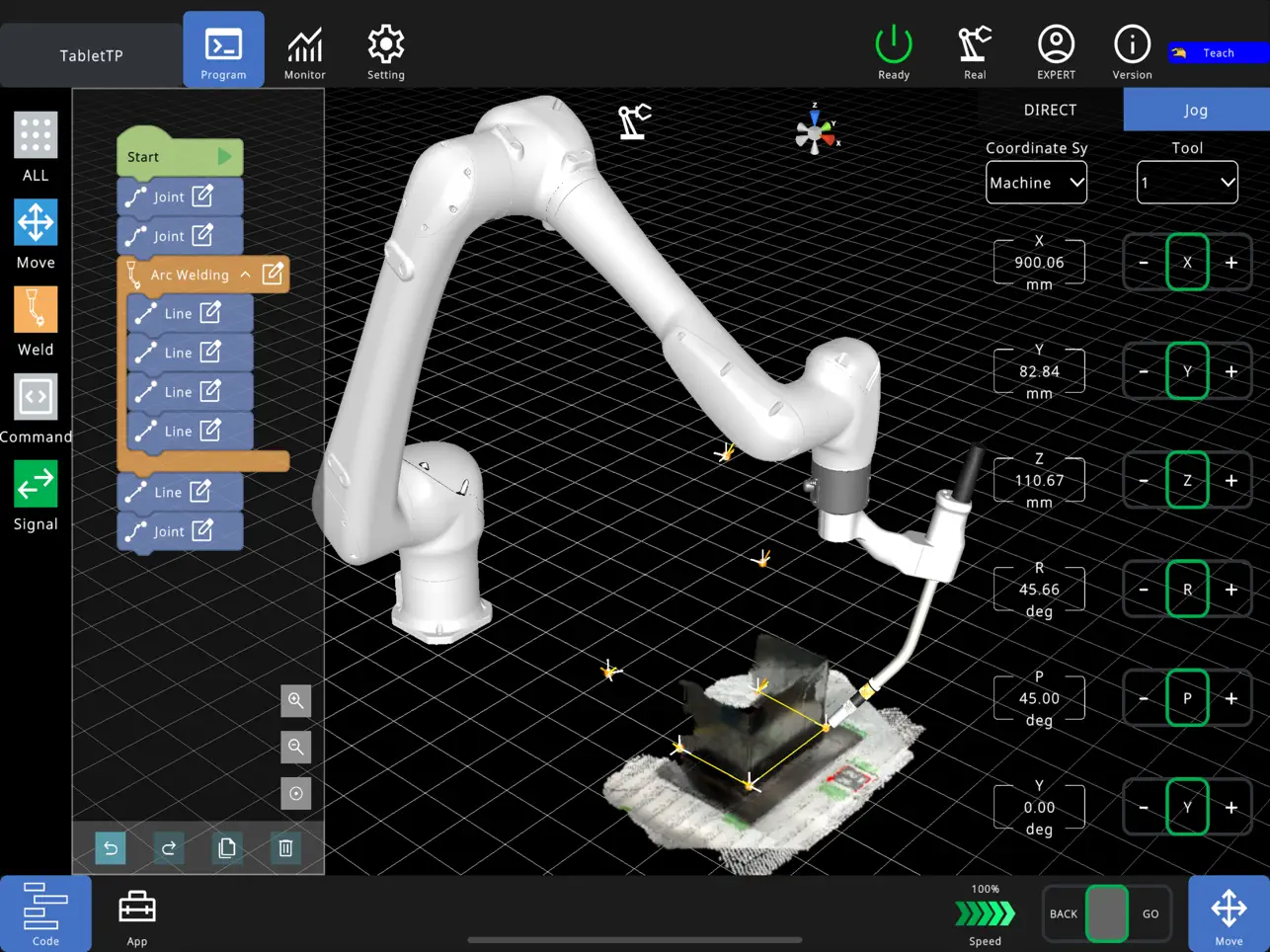This screenshot has width=1270, height=952.
Task: Redo the program edit
Action: coord(169,848)
